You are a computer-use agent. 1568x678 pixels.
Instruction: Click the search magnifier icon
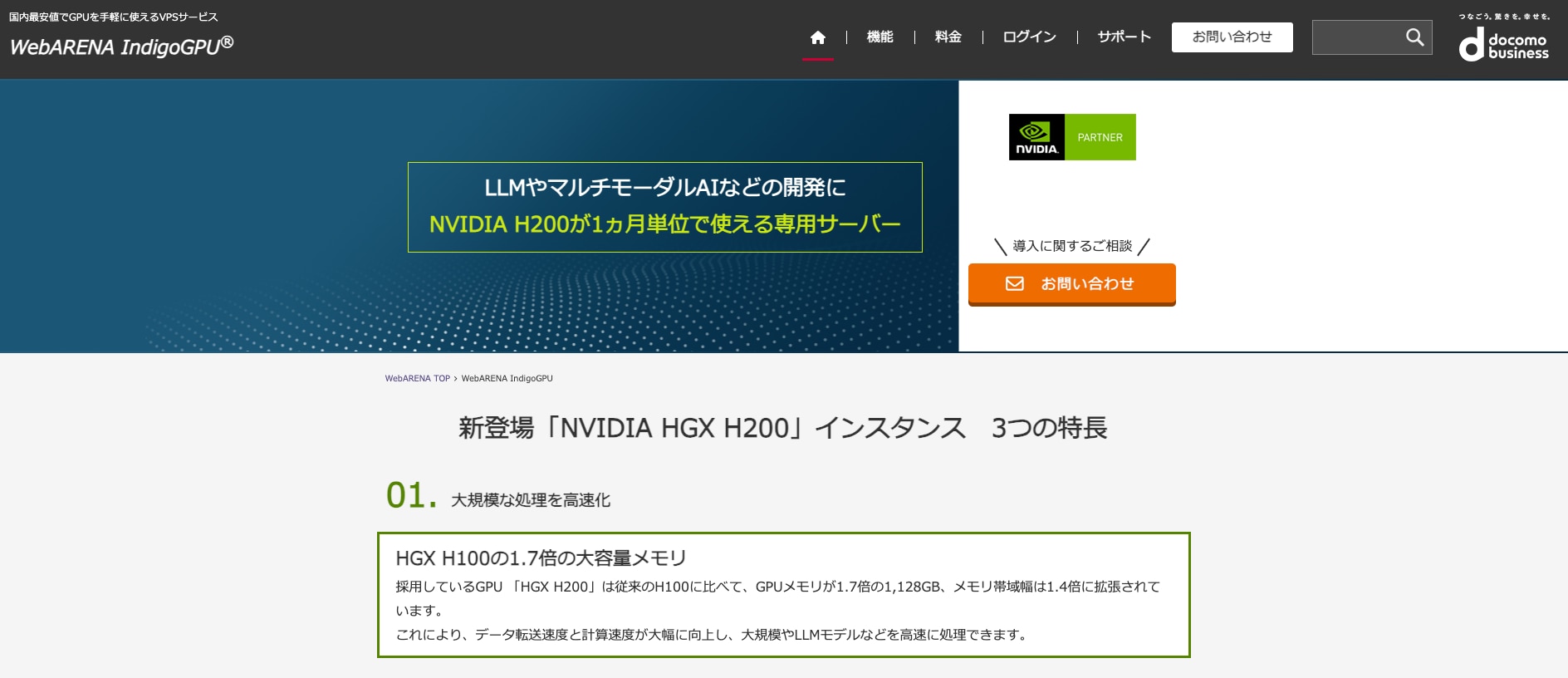1414,37
